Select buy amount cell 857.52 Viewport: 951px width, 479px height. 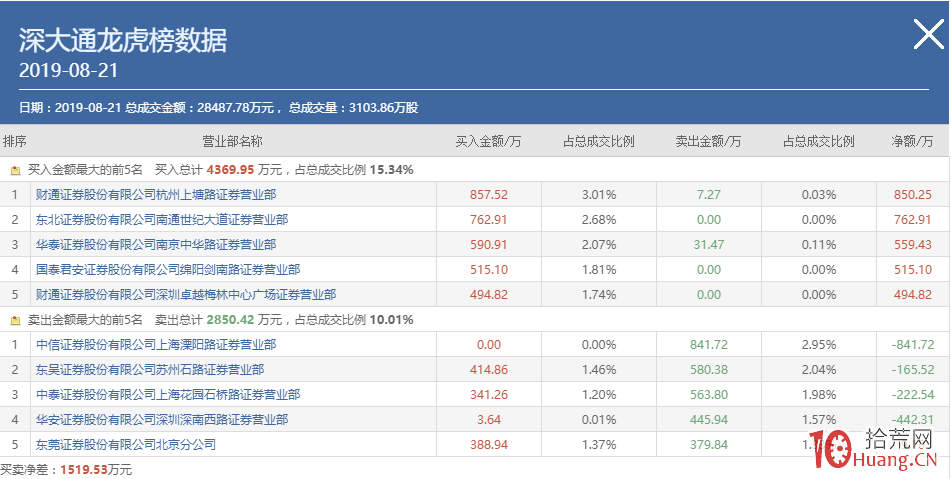(489, 195)
